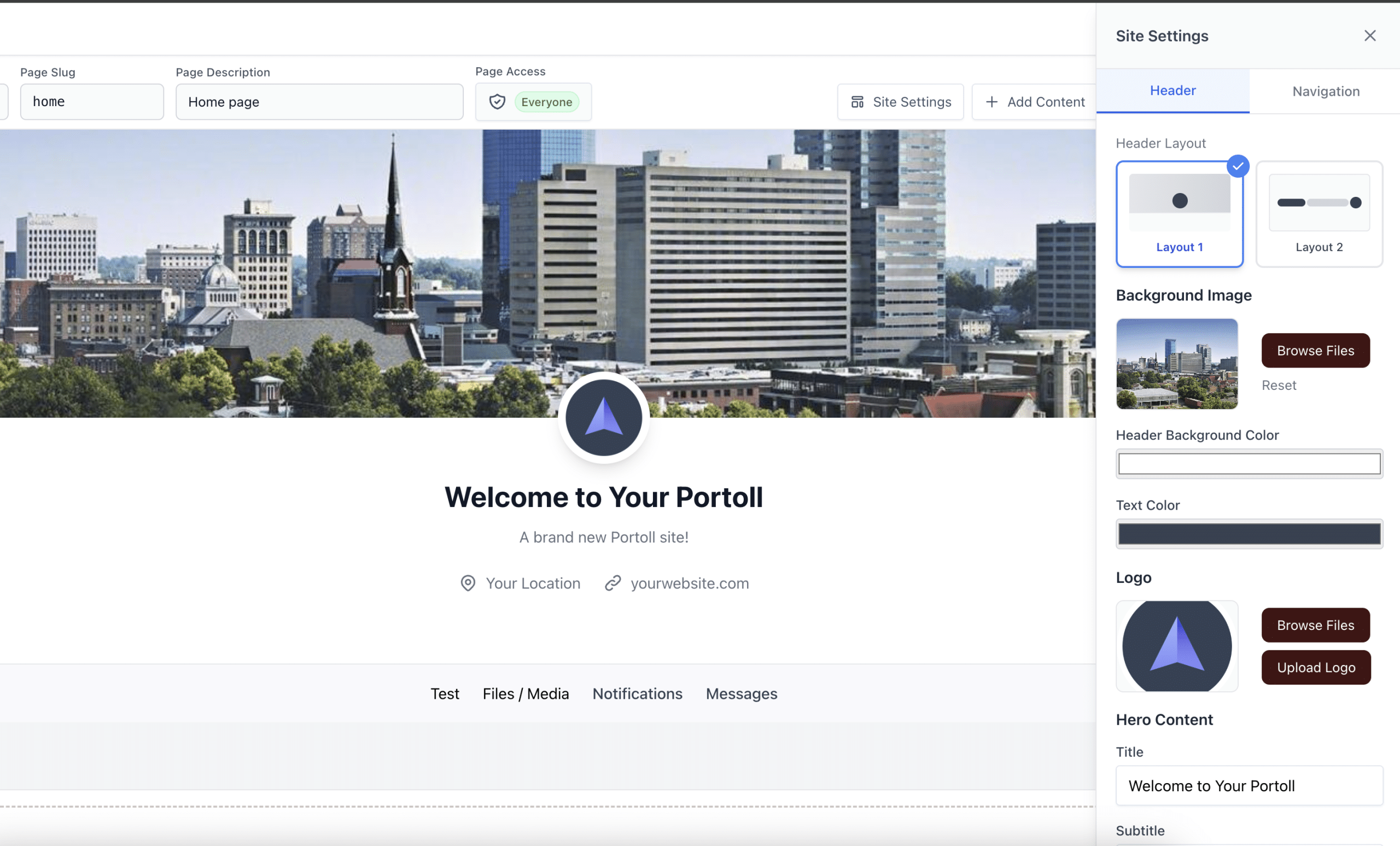The width and height of the screenshot is (1400, 846).
Task: Click the location pin icon
Action: 468,584
